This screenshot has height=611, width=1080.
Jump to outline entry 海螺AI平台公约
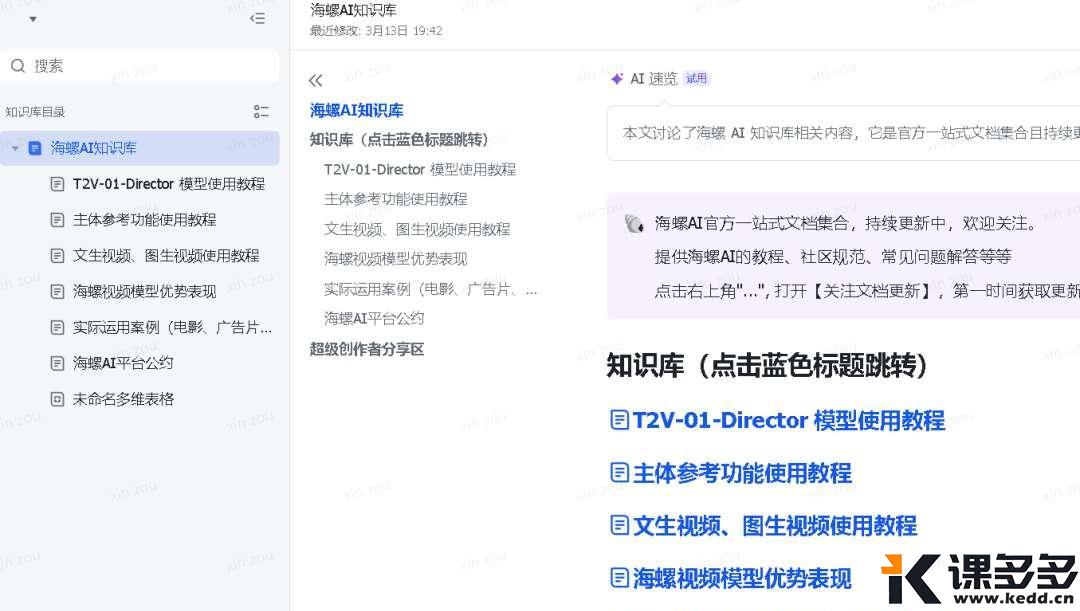click(374, 318)
